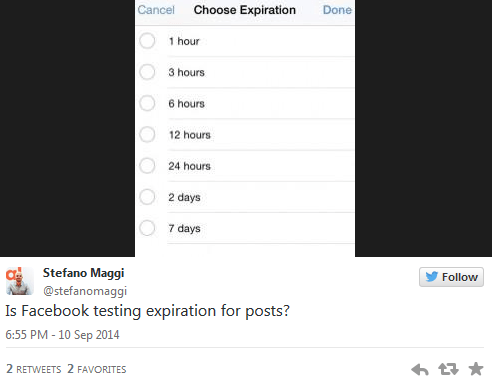Reply to the tweet with arrow icon
The width and height of the screenshot is (492, 386).
tap(420, 369)
